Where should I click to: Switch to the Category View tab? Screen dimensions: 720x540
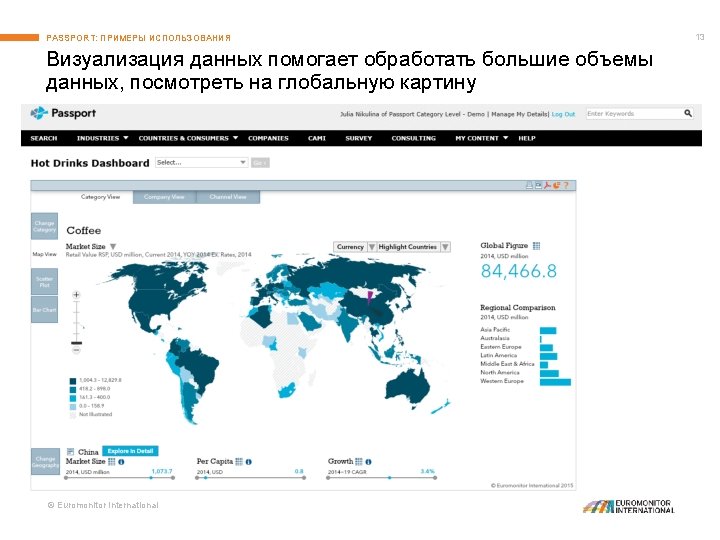pyautogui.click(x=100, y=197)
